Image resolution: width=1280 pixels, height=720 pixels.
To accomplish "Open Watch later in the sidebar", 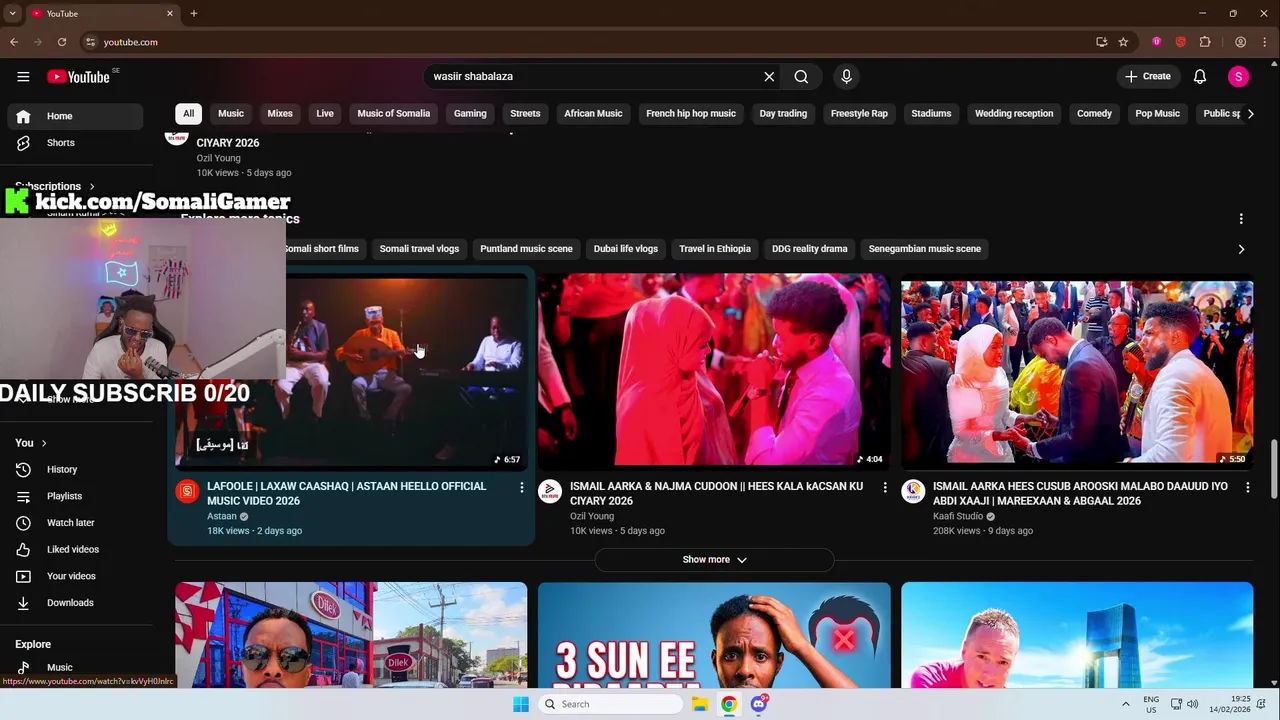I will 75,523.
